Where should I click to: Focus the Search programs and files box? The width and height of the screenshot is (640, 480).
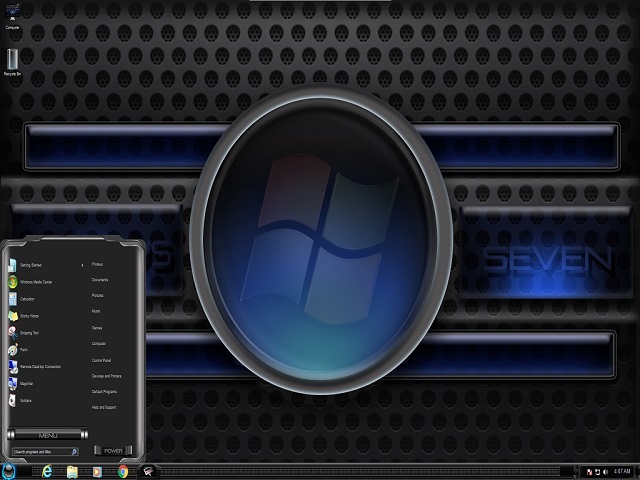(45, 452)
